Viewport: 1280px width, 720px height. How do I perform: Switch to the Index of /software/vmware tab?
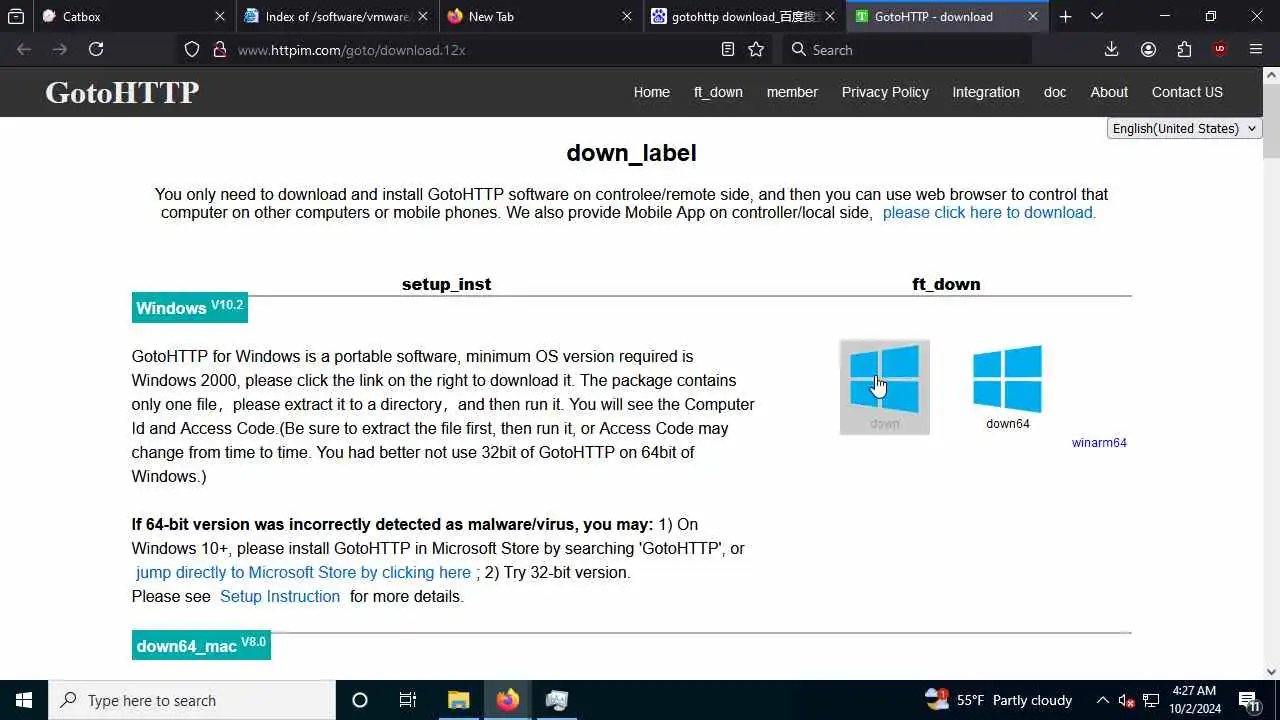(x=336, y=16)
